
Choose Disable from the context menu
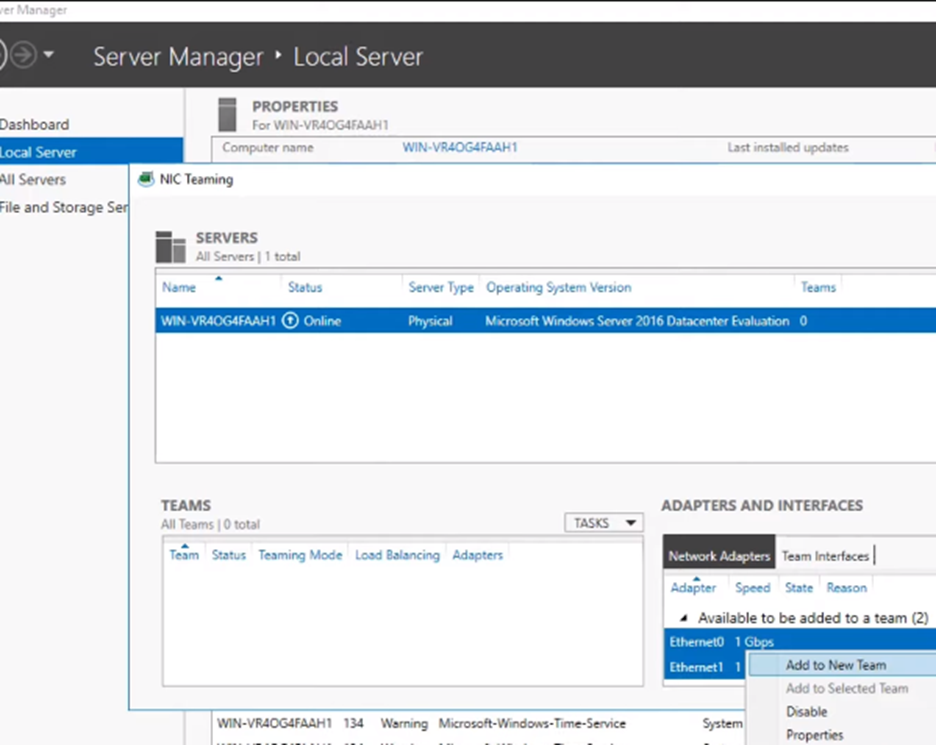[x=806, y=712]
